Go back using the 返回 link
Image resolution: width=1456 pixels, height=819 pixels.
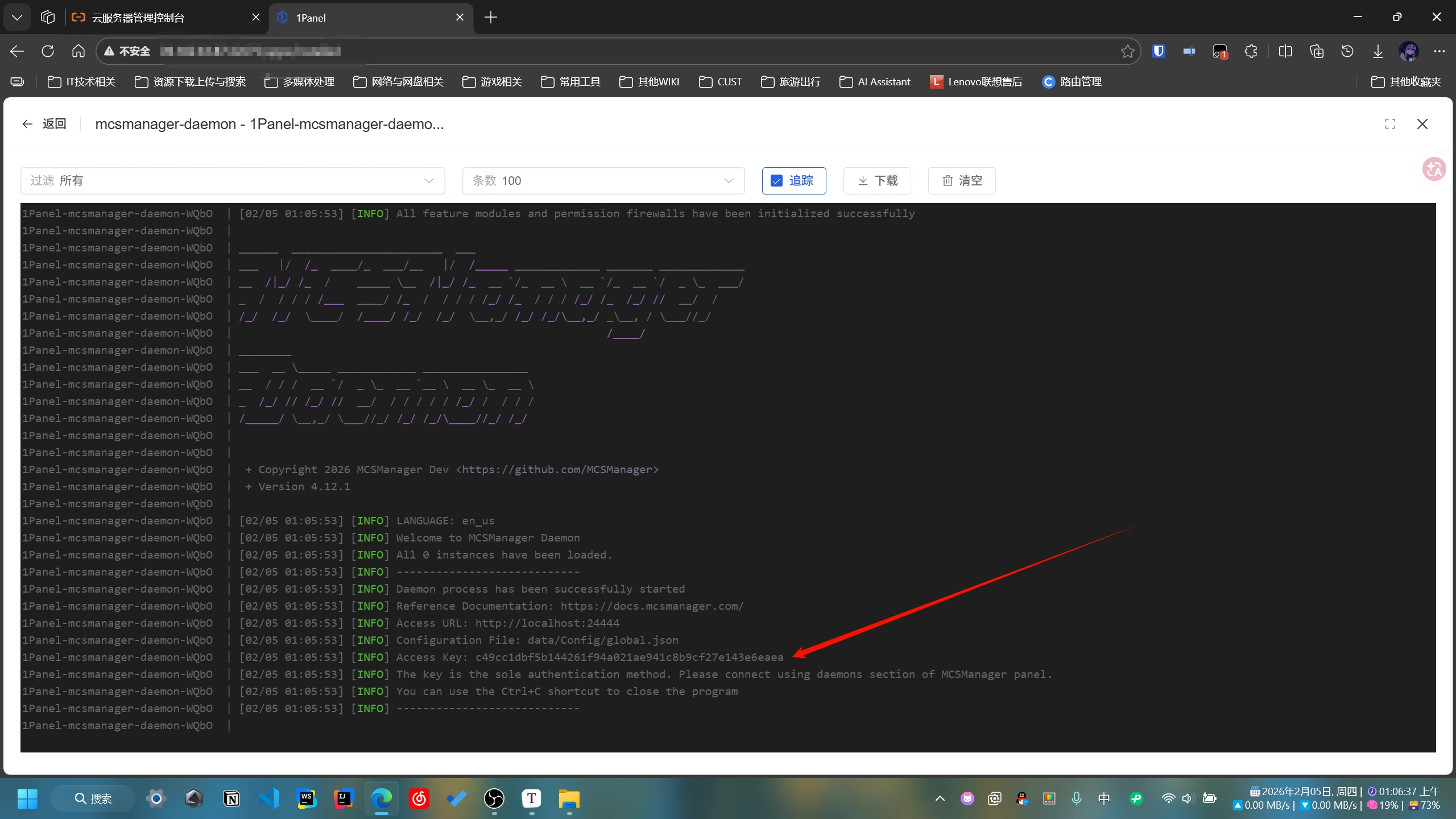click(x=44, y=124)
